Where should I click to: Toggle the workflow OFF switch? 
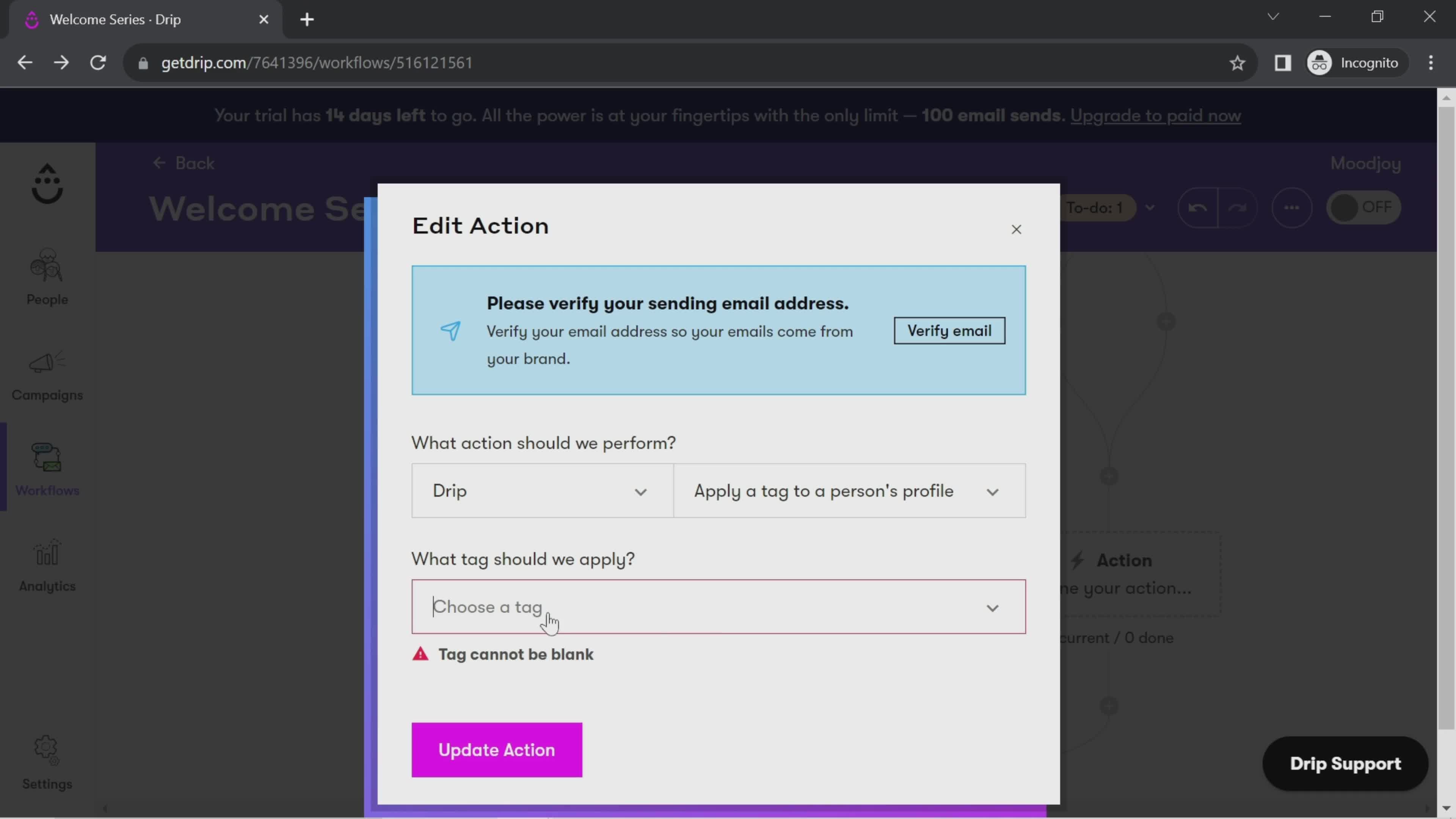(1363, 207)
